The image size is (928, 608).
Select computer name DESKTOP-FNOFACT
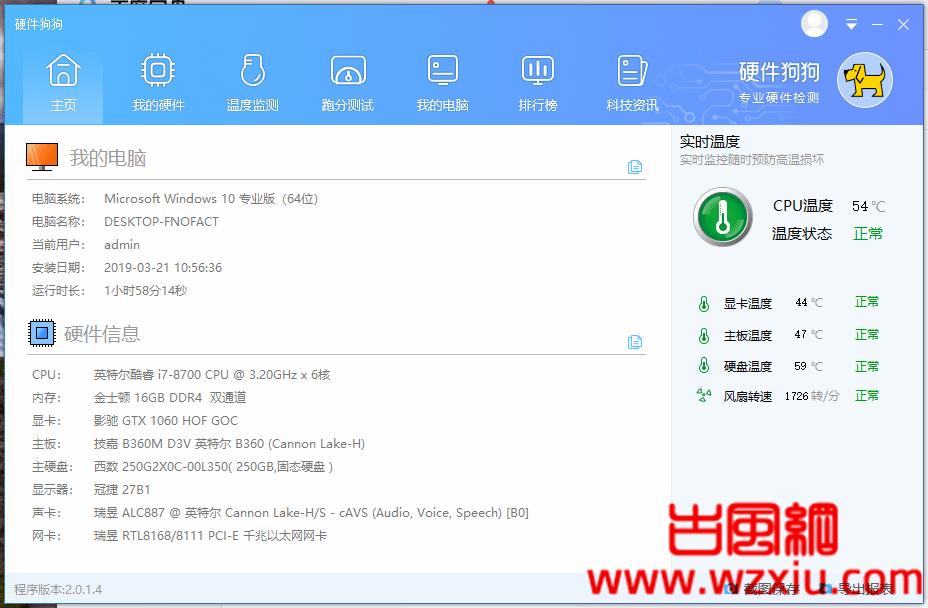coord(162,222)
